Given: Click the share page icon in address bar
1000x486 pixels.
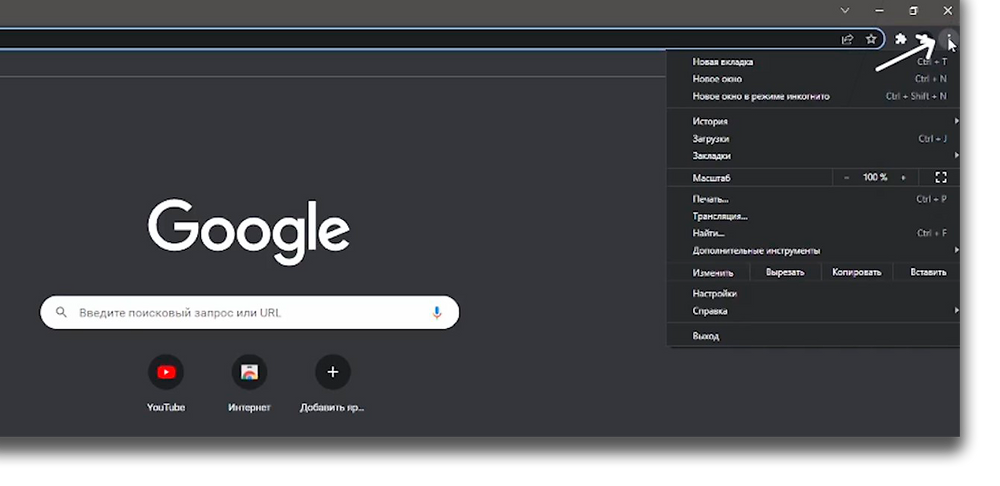Looking at the screenshot, I should click(x=847, y=39).
